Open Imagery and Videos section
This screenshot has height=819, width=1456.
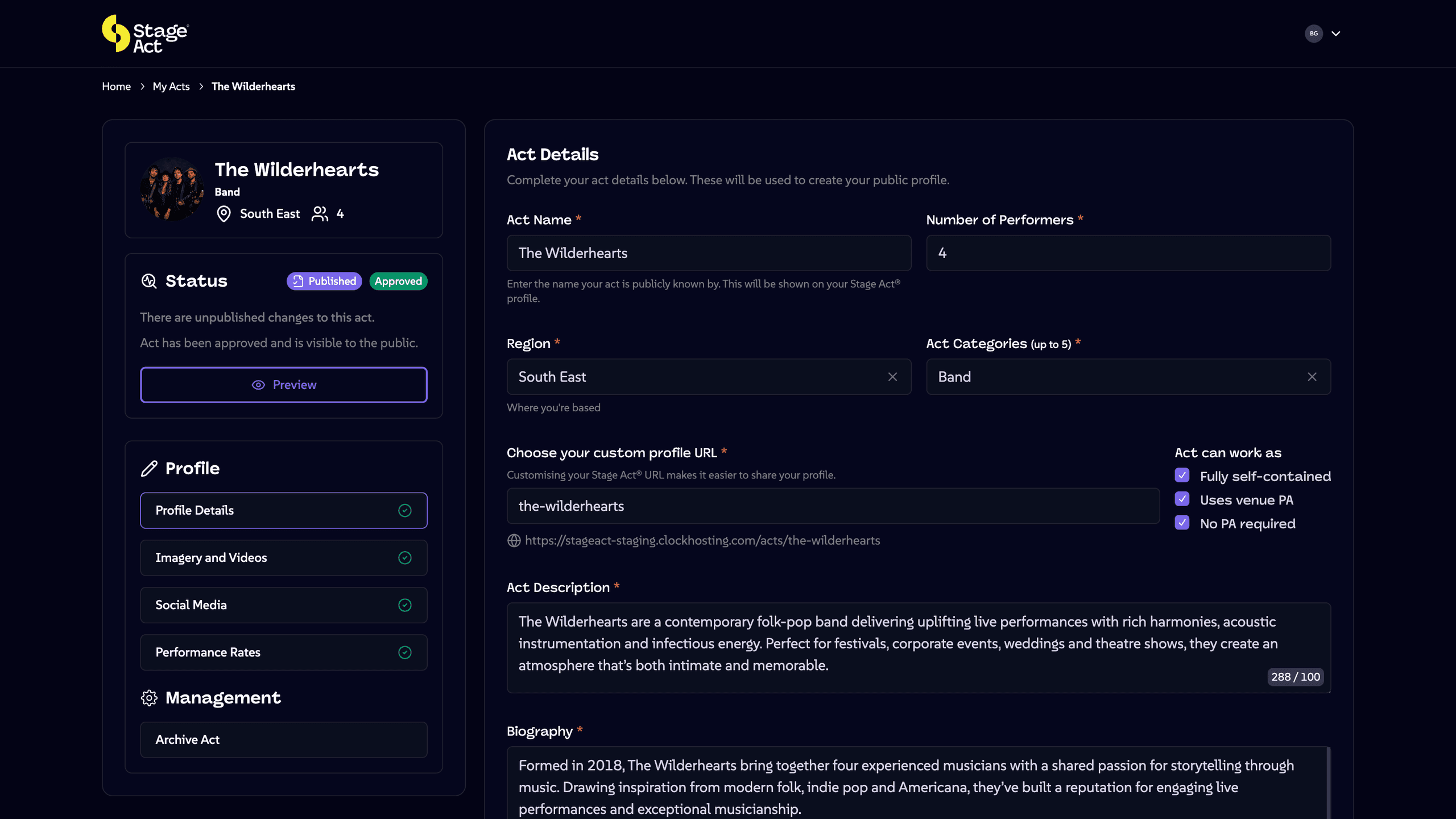(x=284, y=558)
